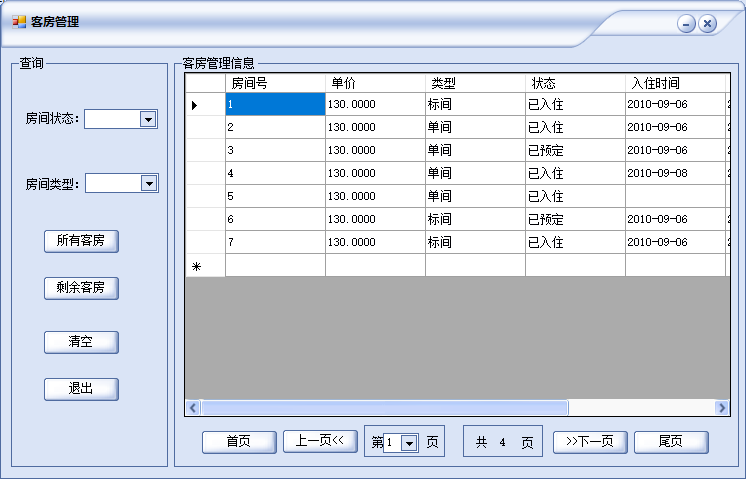Click 标间 type cell of room 1
Image resolution: width=746 pixels, height=479 pixels.
click(475, 104)
